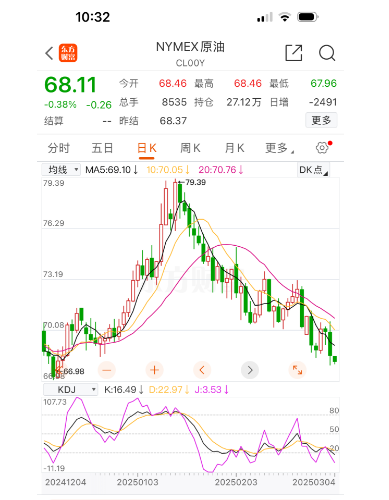389x500 pixels.
Task: Tap the -0.38% change value
Action: [60, 105]
